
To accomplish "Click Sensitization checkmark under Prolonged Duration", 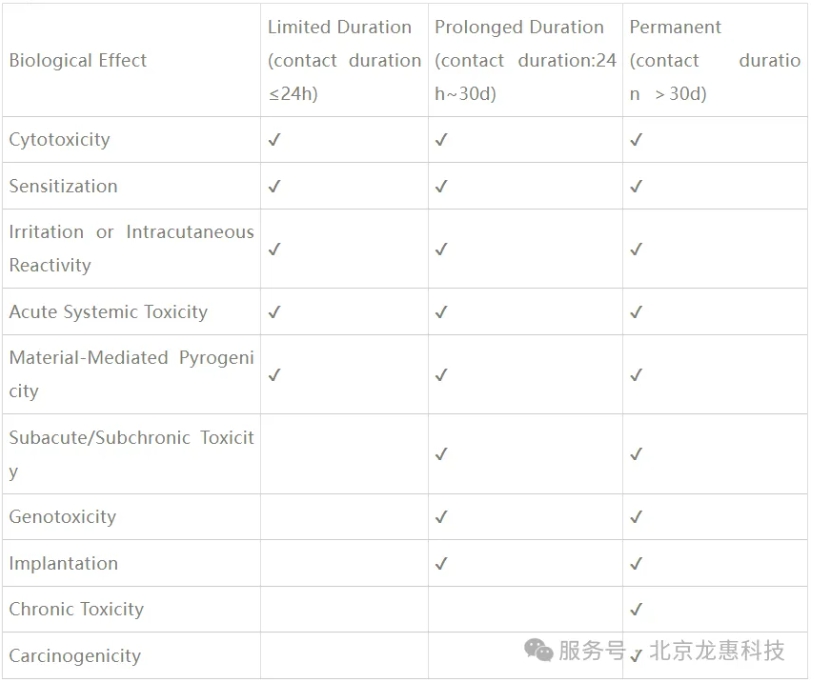I will pos(441,186).
